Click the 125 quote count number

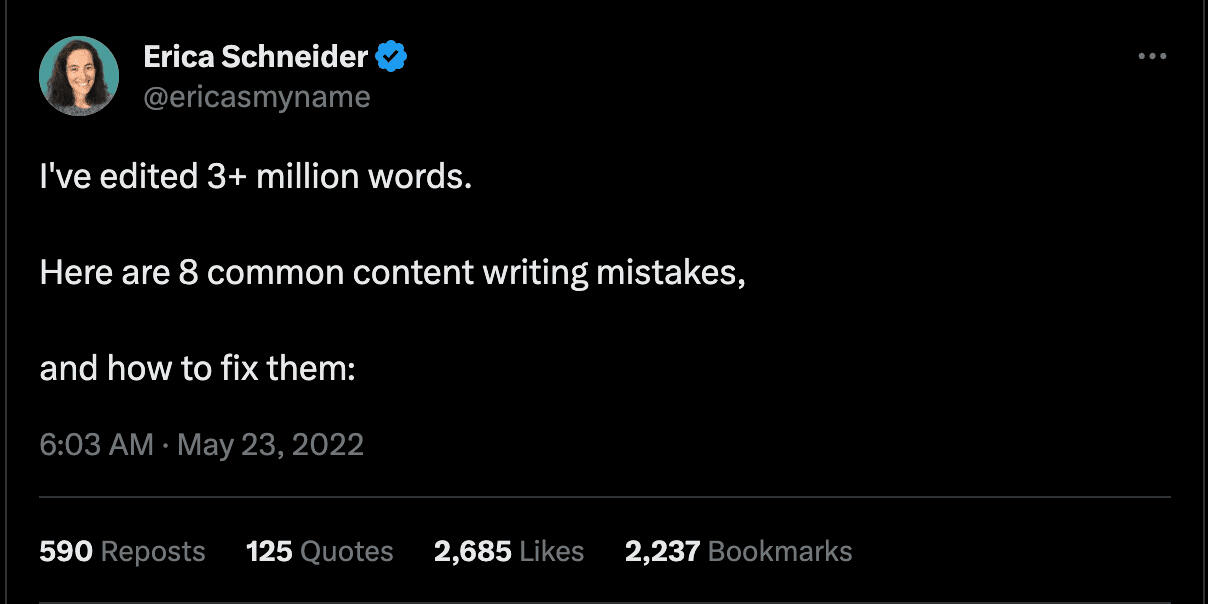point(269,551)
